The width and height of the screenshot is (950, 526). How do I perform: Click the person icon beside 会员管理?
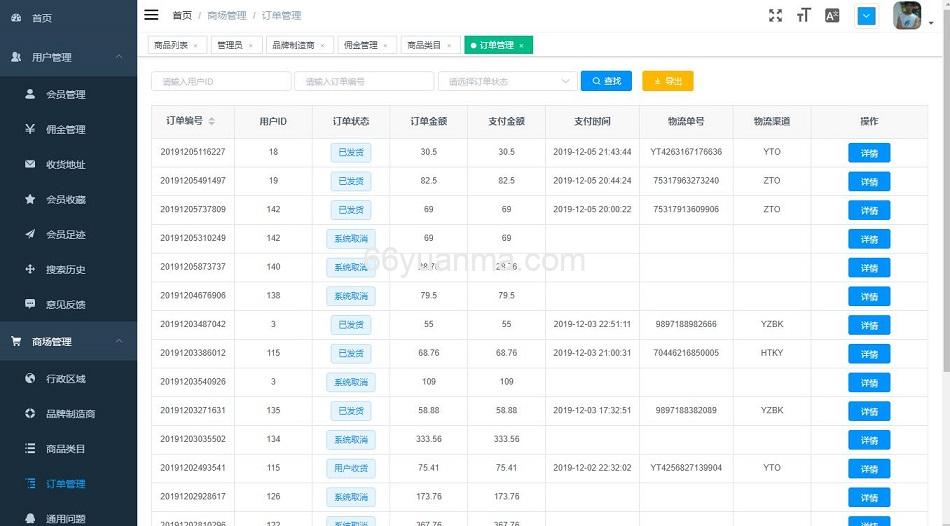pyautogui.click(x=30, y=94)
